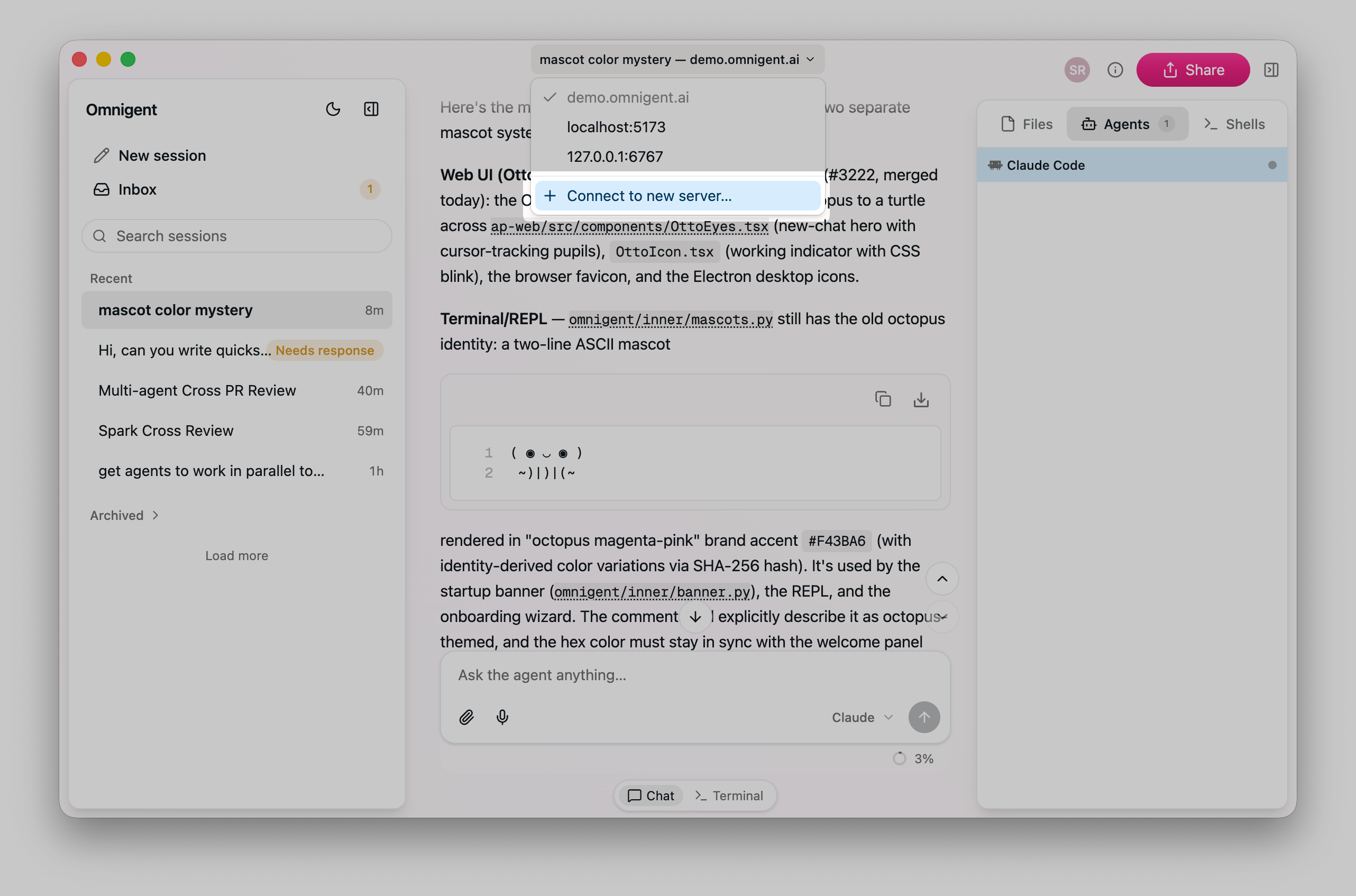Copy the ASCII mascot code block
Viewport: 1356px width, 896px height.
pos(883,399)
